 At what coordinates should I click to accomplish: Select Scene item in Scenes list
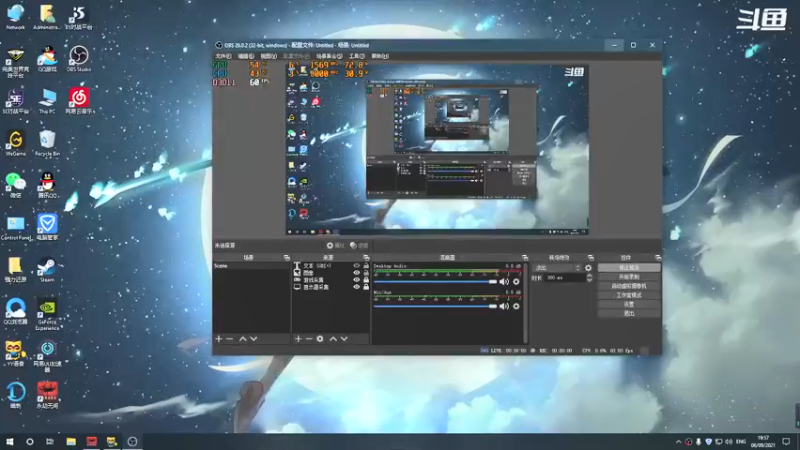(x=252, y=266)
